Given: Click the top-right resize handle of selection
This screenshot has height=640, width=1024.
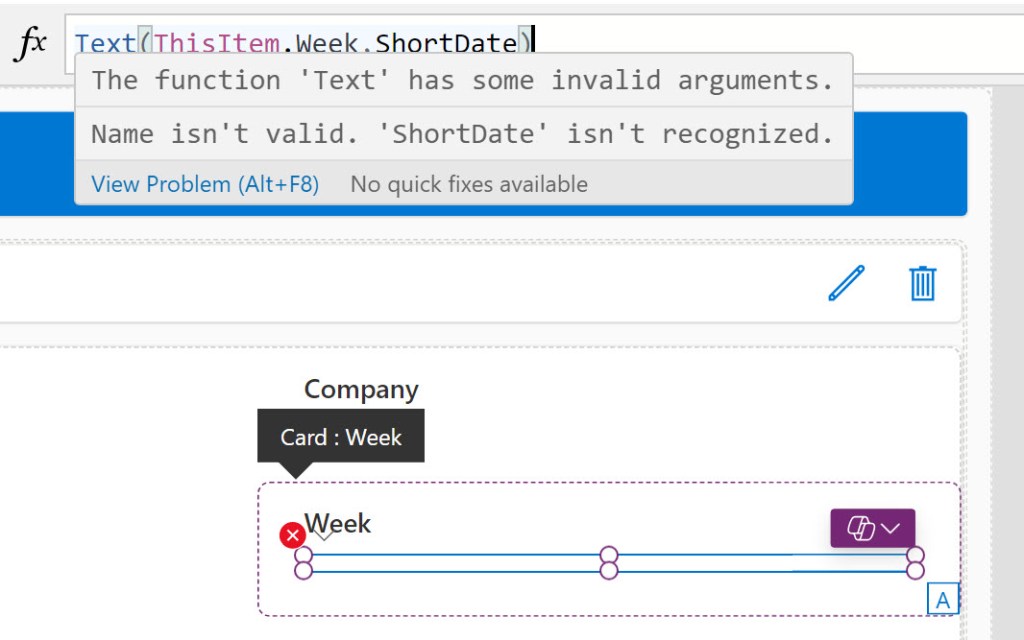Looking at the screenshot, I should coord(915,555).
